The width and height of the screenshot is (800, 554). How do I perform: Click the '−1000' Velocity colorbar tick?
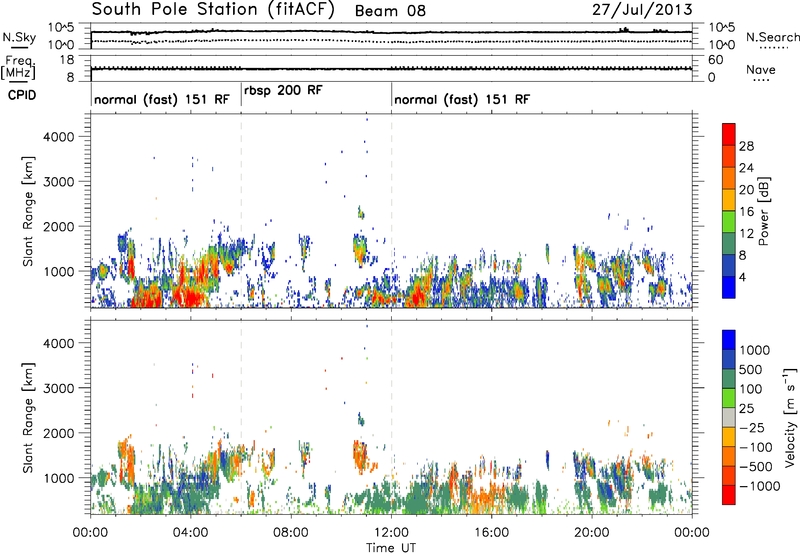click(x=760, y=486)
